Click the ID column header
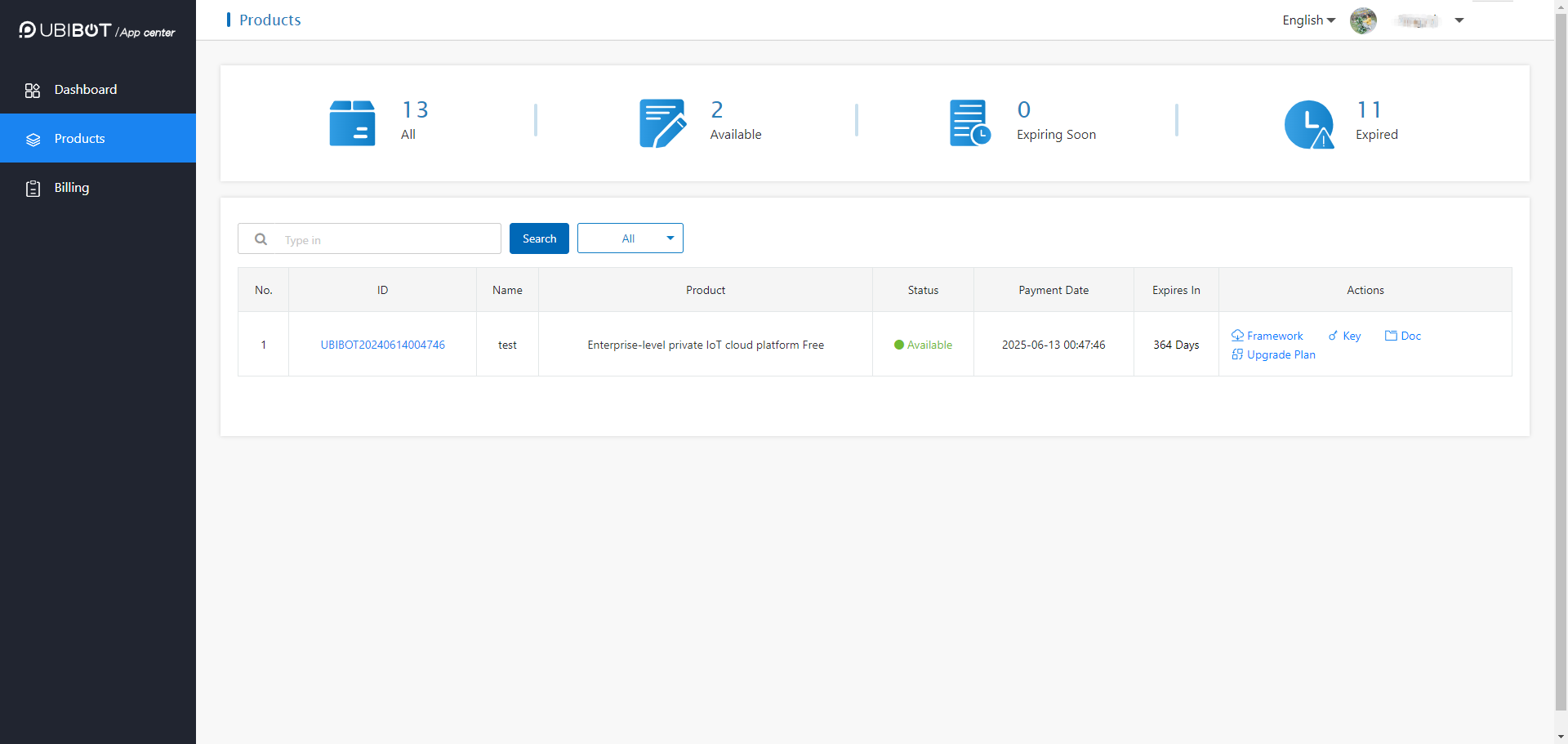The height and width of the screenshot is (744, 1568). tap(382, 290)
